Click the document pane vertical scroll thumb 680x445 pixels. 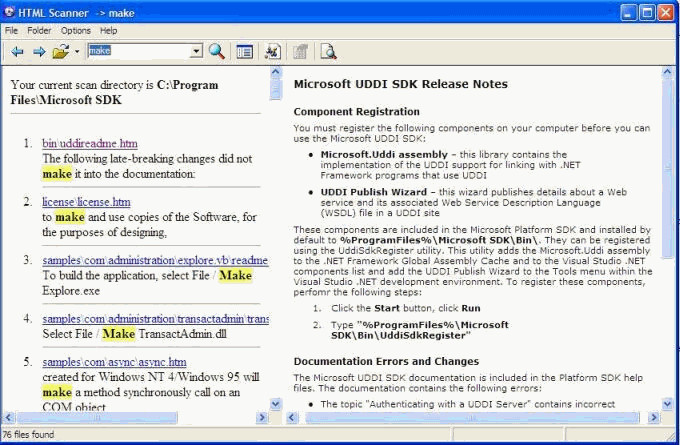[667, 168]
